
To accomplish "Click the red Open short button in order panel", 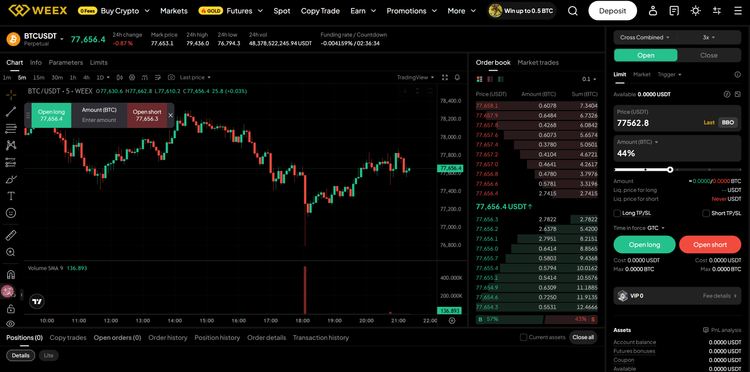I will pyautogui.click(x=710, y=245).
